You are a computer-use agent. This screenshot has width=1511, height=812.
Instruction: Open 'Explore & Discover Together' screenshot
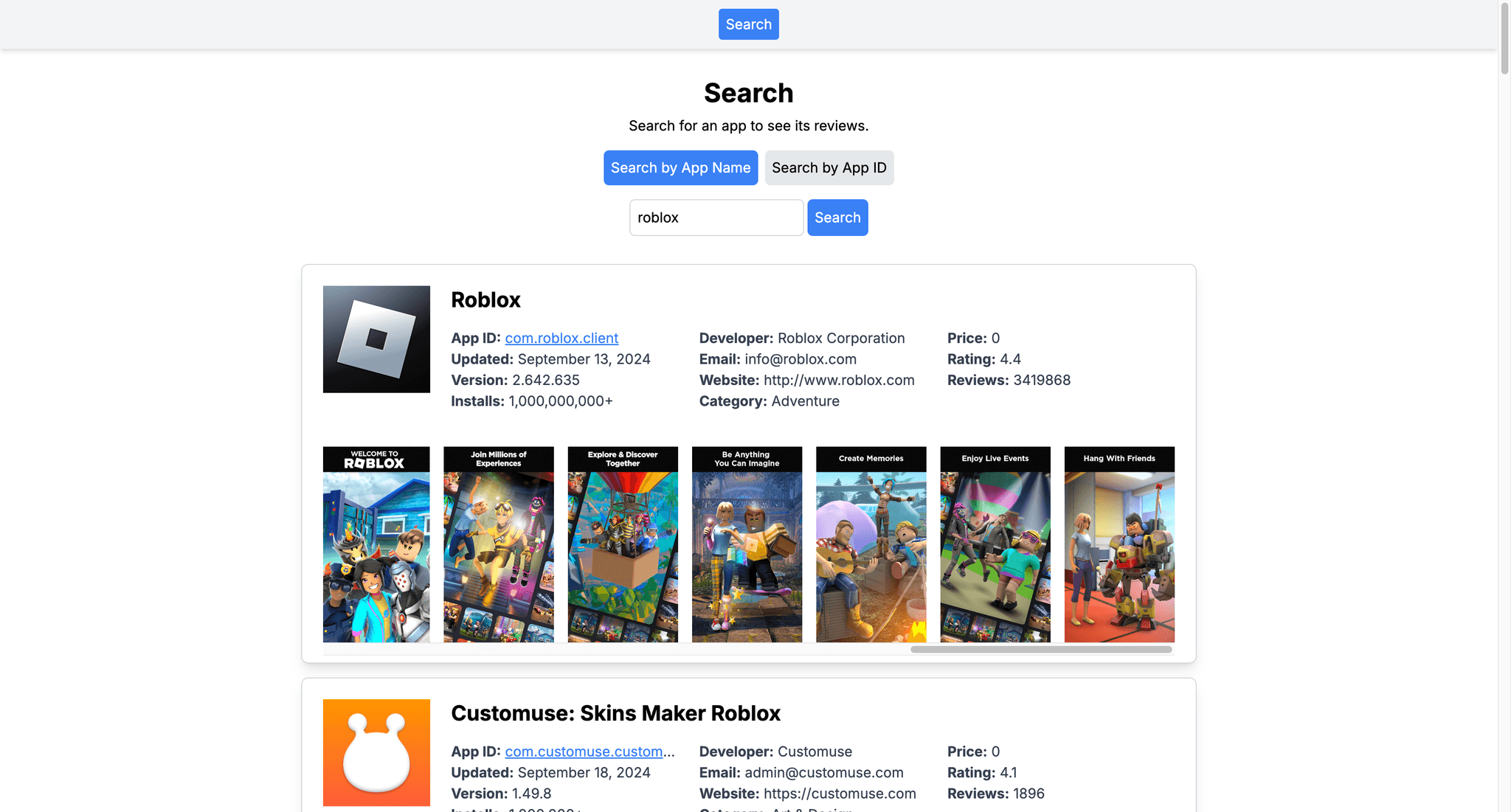coord(623,544)
